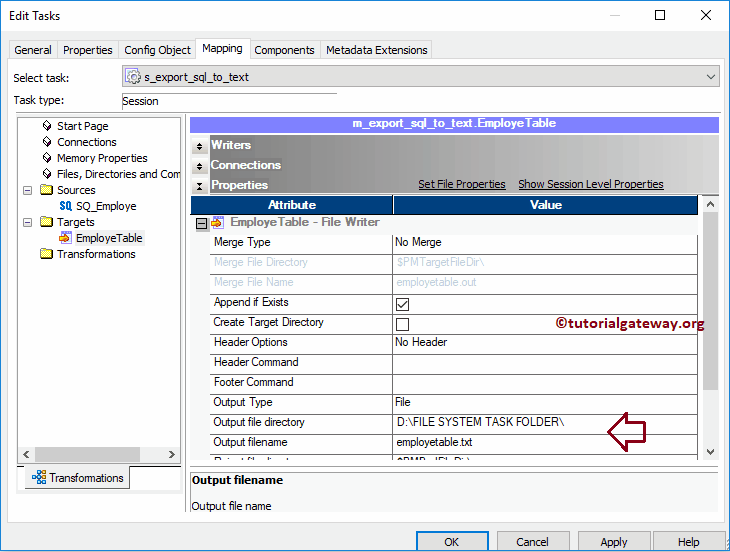Click the Transformations folder icon in tree
Screen dimensions: 730x552
tap(47, 254)
